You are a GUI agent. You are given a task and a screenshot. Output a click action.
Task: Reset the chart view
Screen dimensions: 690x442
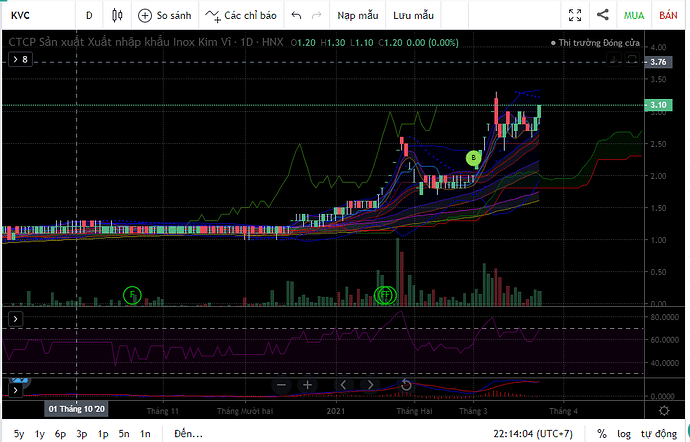click(406, 385)
